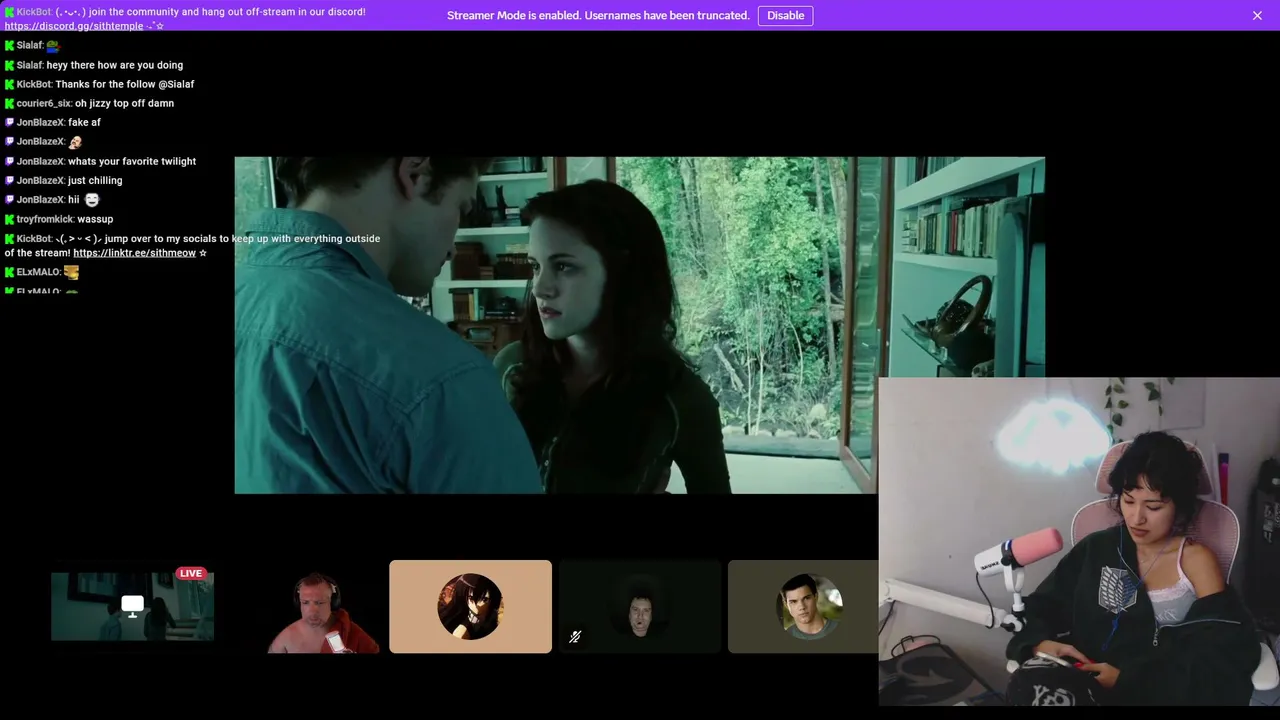Open the discord.gg/sithtemple link in chat
Screen dimensions: 1280x720
74,26
